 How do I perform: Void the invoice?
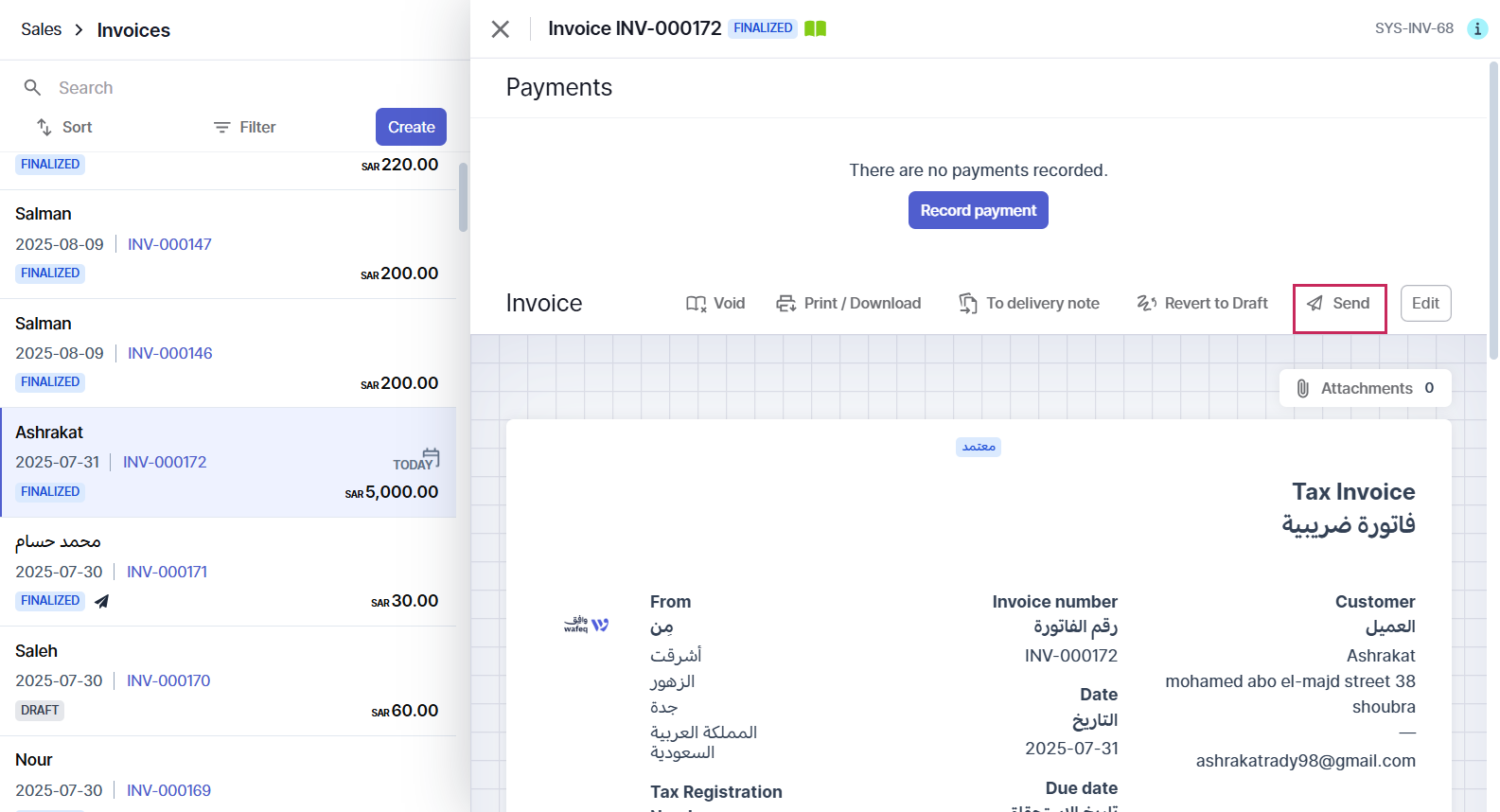click(x=715, y=303)
